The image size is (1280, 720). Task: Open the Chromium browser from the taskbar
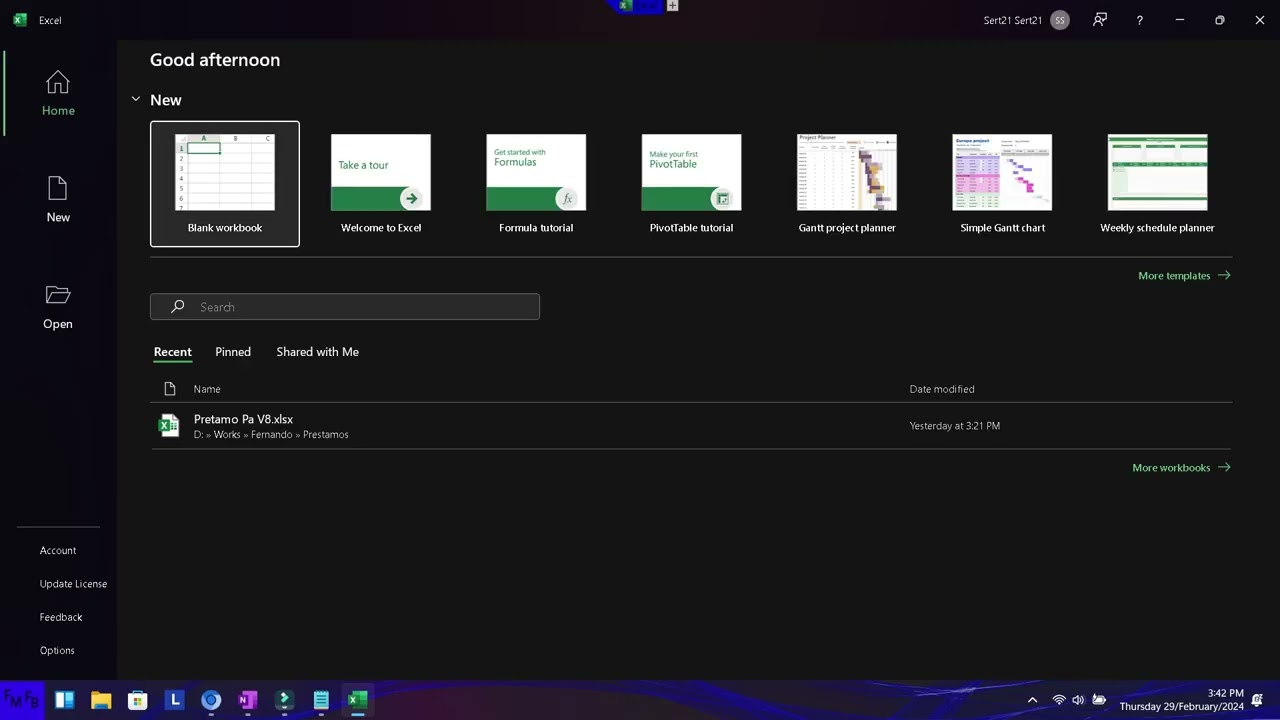211,700
